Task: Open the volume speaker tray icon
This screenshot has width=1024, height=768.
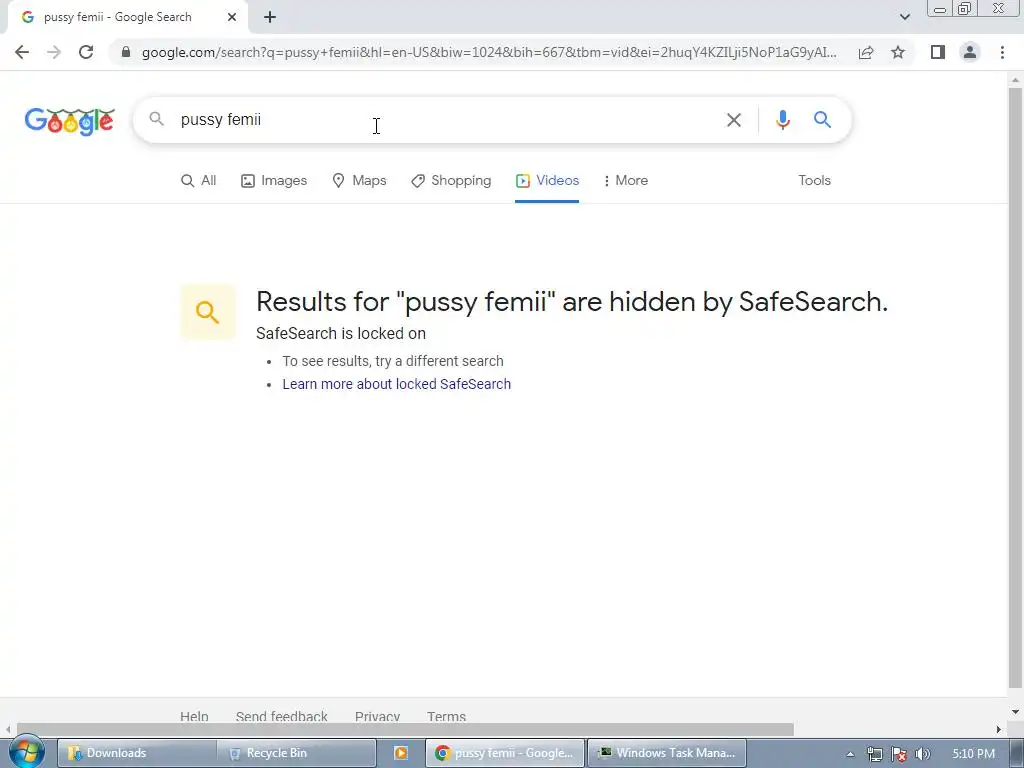Action: click(x=922, y=754)
